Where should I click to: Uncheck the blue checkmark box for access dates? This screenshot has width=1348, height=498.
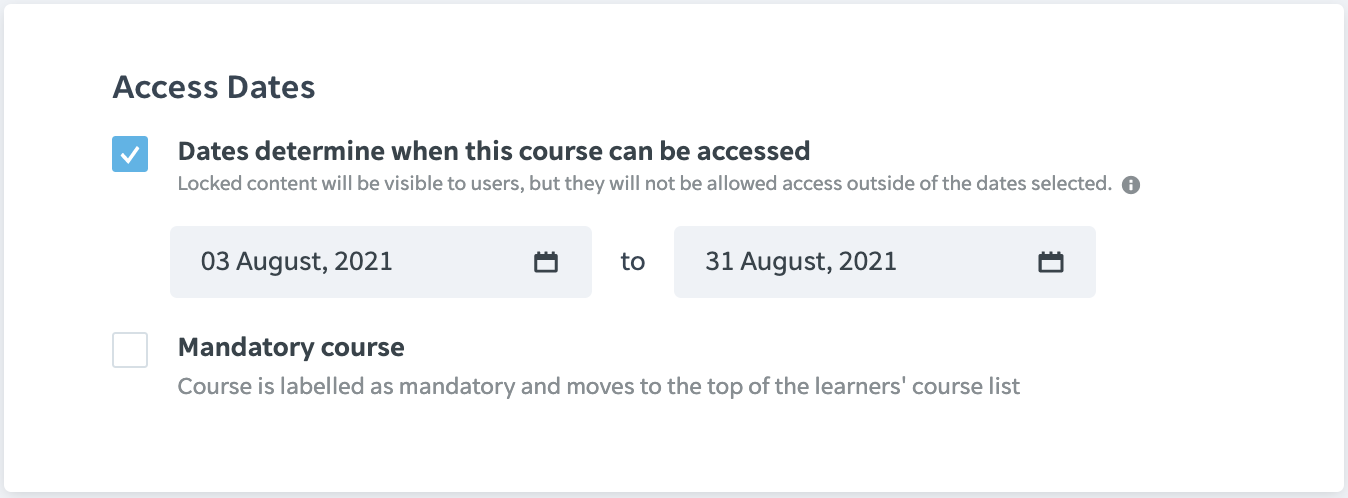click(x=130, y=154)
